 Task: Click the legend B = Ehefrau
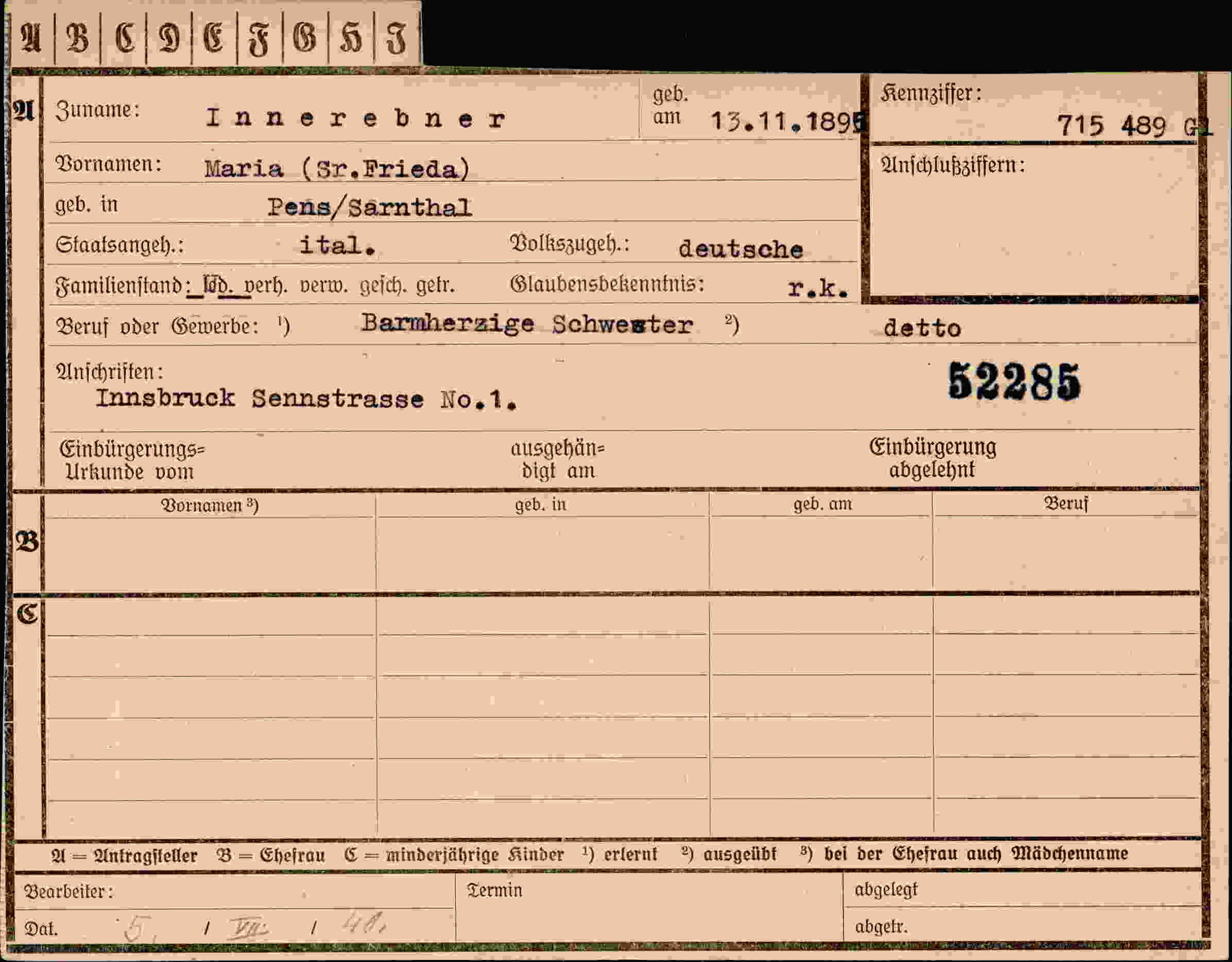point(271,855)
